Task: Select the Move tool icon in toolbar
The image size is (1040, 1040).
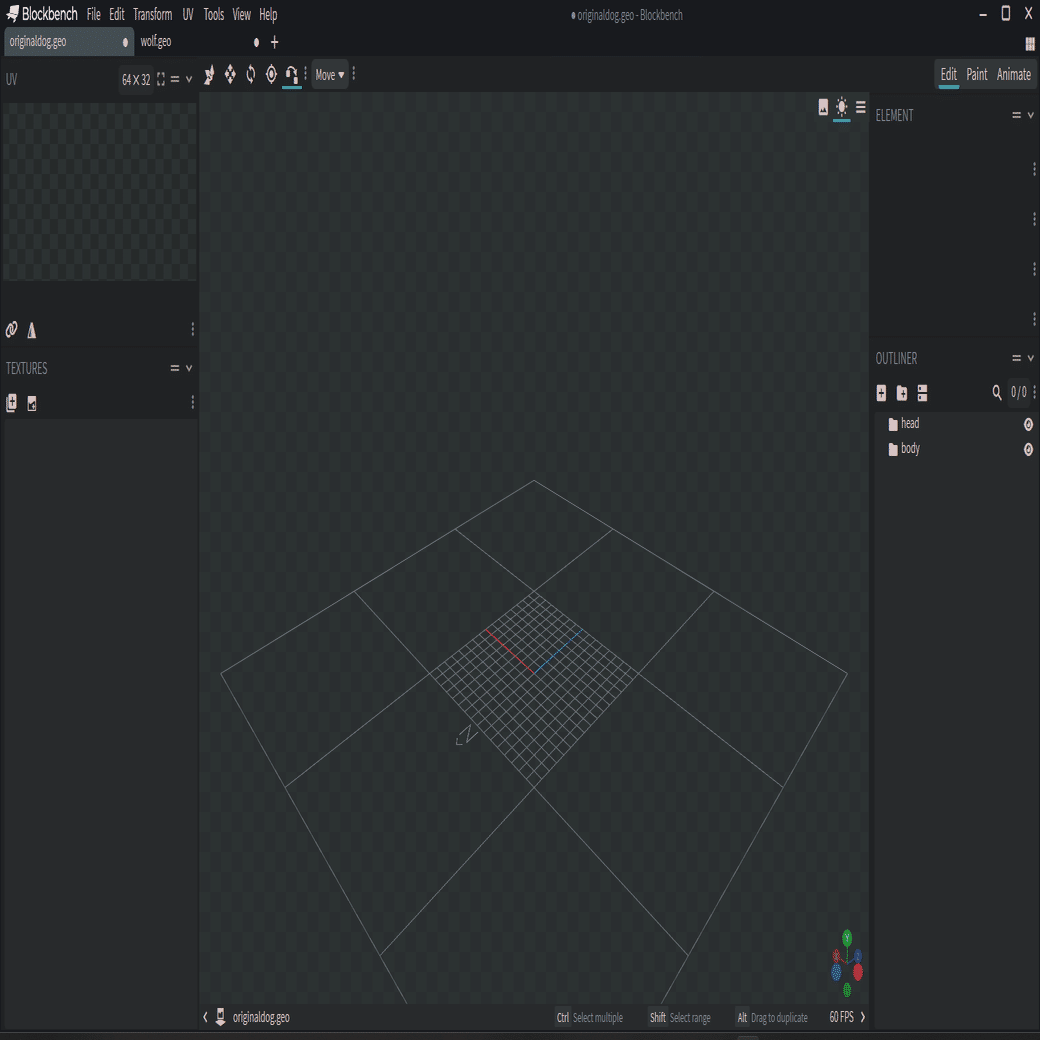Action: pyautogui.click(x=209, y=75)
